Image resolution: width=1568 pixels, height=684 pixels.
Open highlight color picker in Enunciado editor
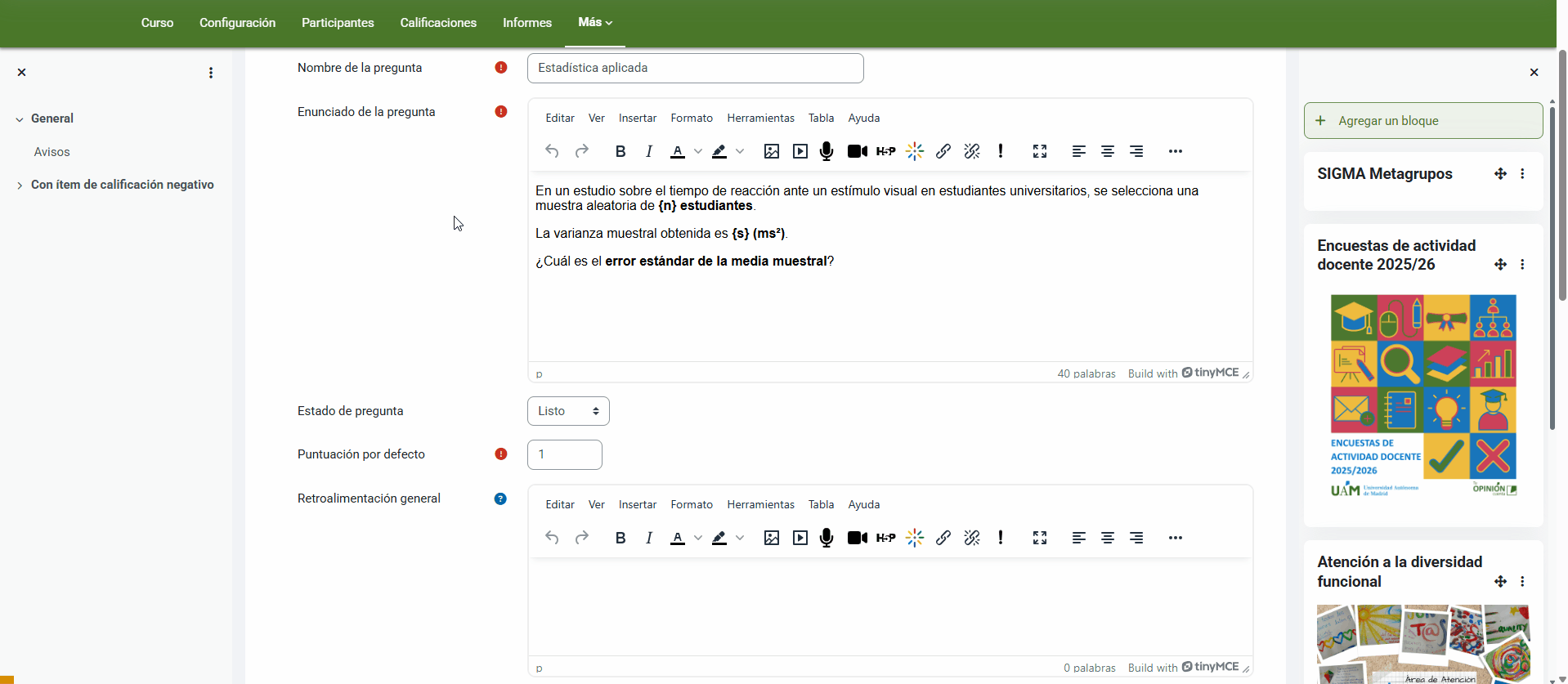[740, 151]
